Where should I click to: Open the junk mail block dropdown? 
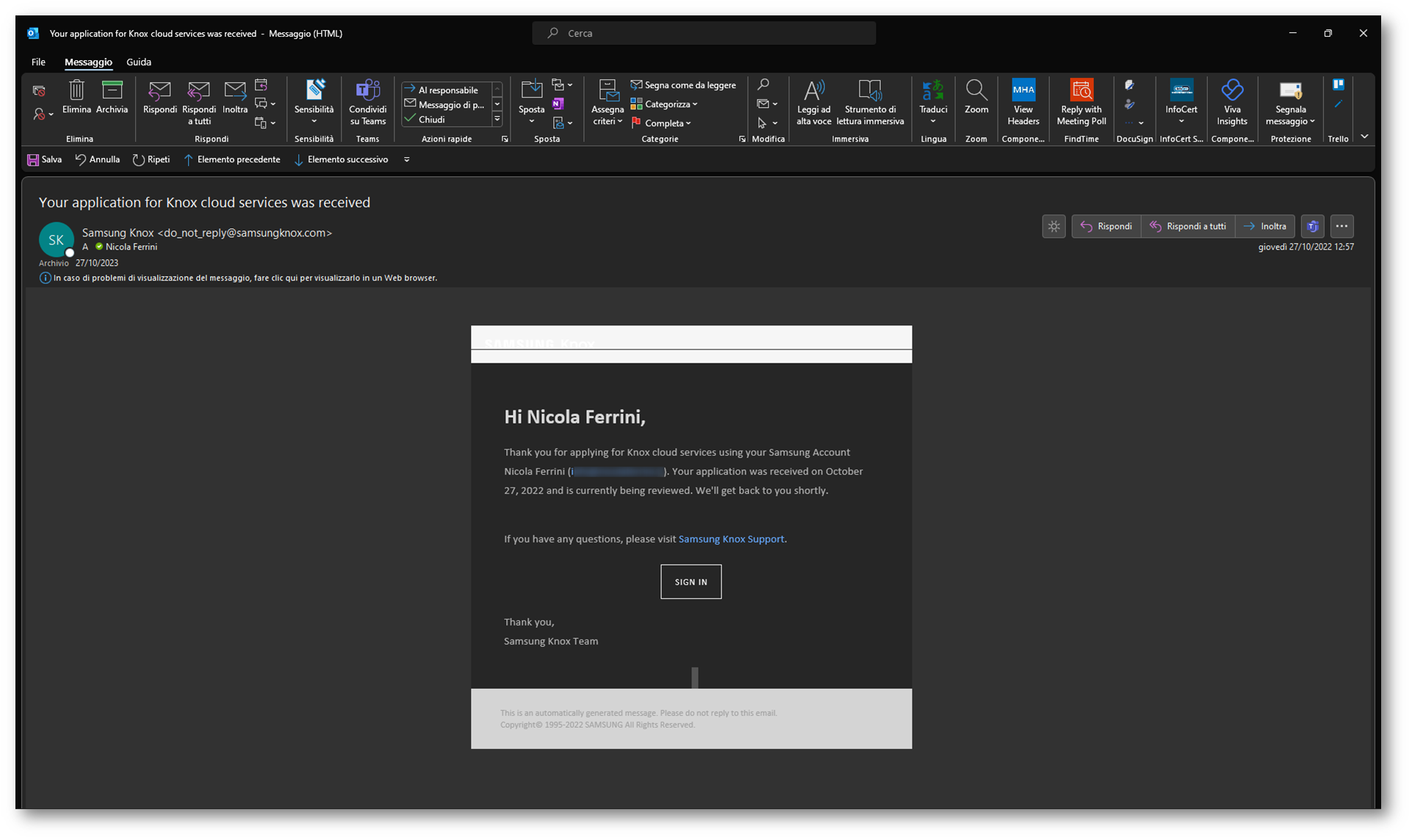tap(43, 115)
